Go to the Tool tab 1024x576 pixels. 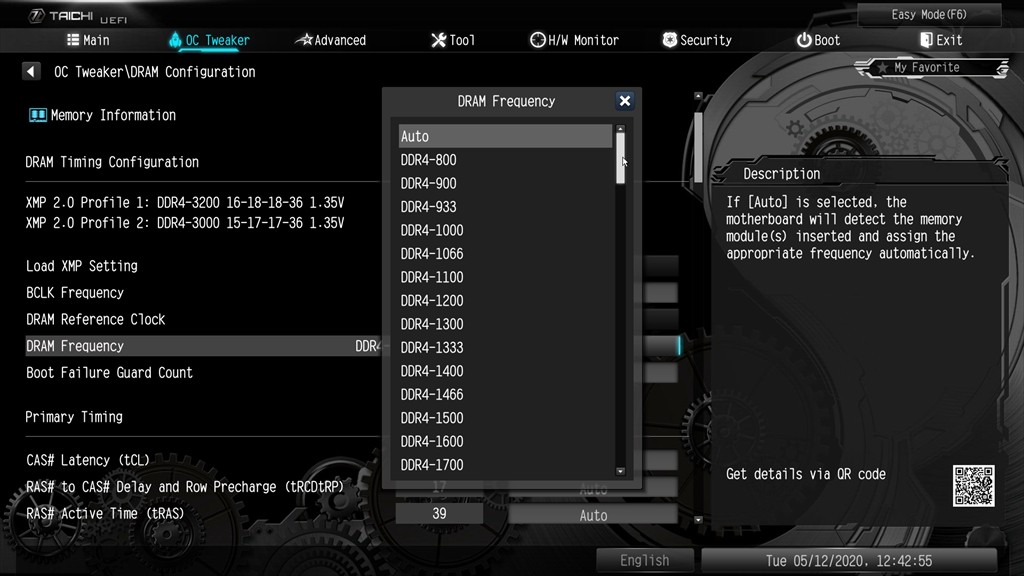tap(453, 40)
